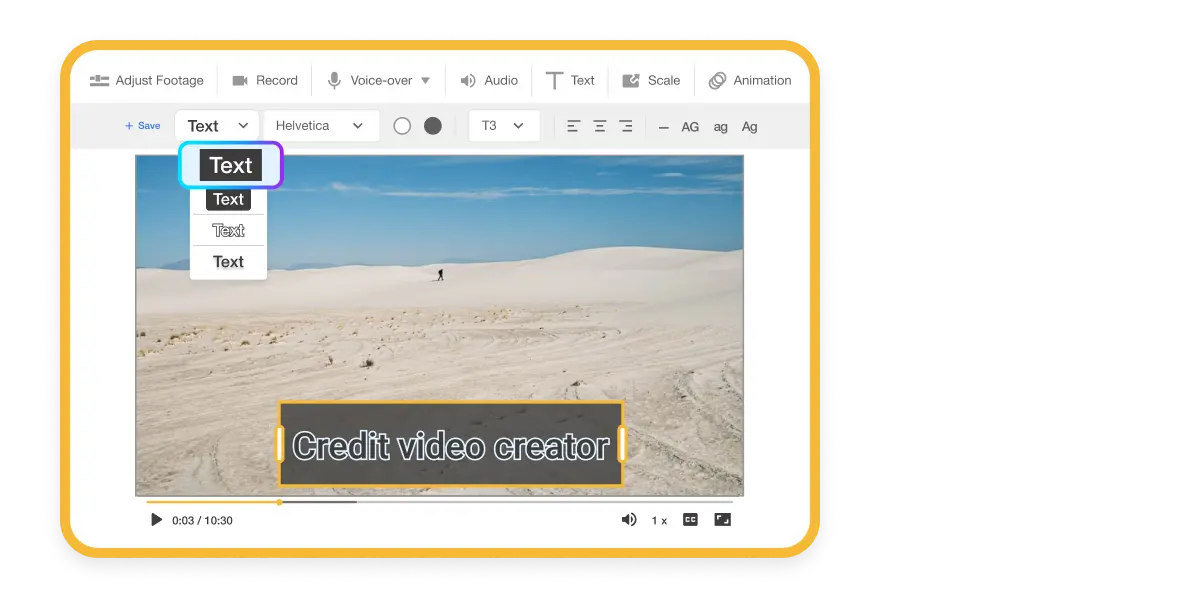The width and height of the screenshot is (1200, 598).
Task: Mute the video volume
Action: 628,519
